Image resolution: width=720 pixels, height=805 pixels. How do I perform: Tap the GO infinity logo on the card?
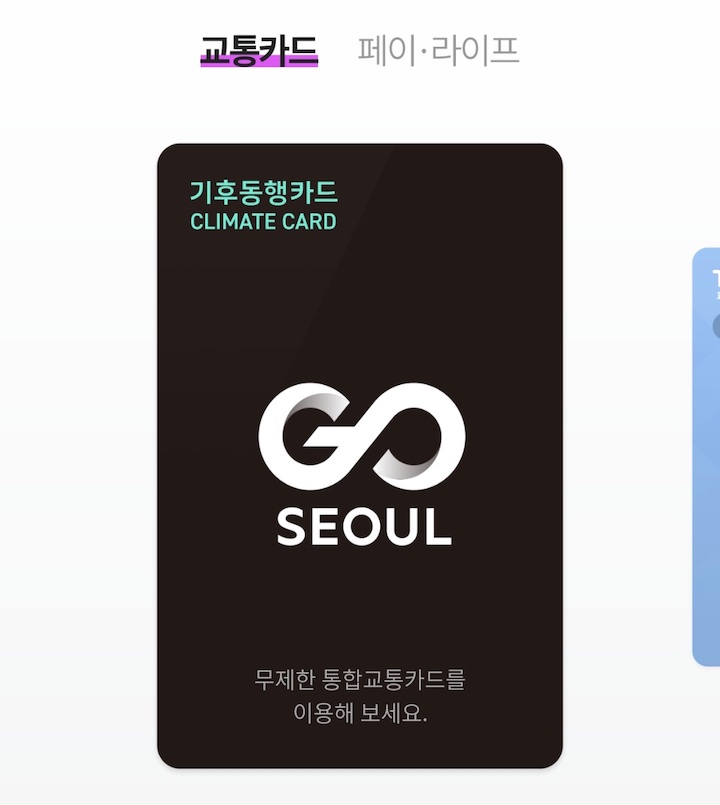click(x=362, y=436)
